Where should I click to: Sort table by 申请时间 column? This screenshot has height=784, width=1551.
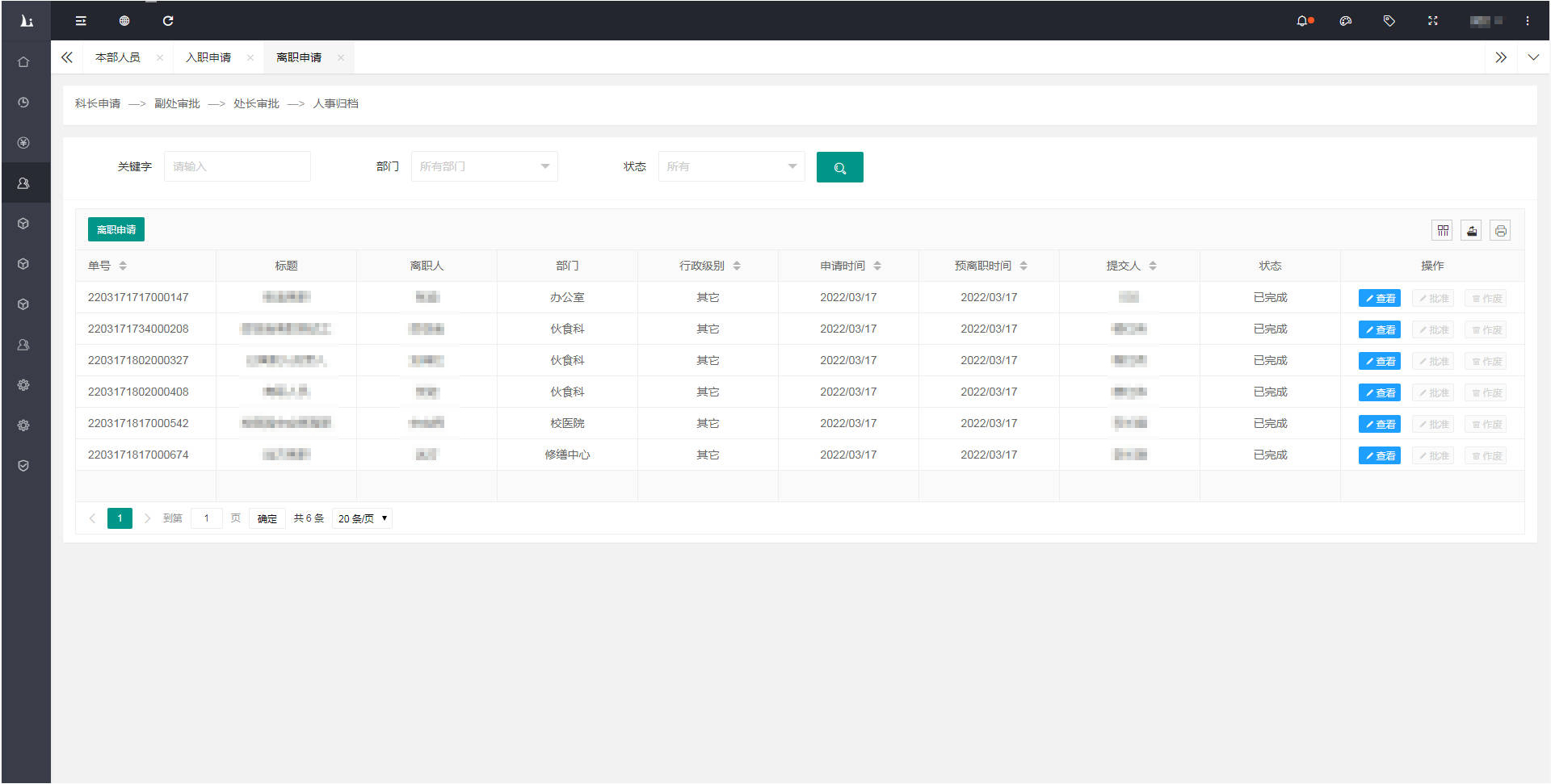click(876, 266)
